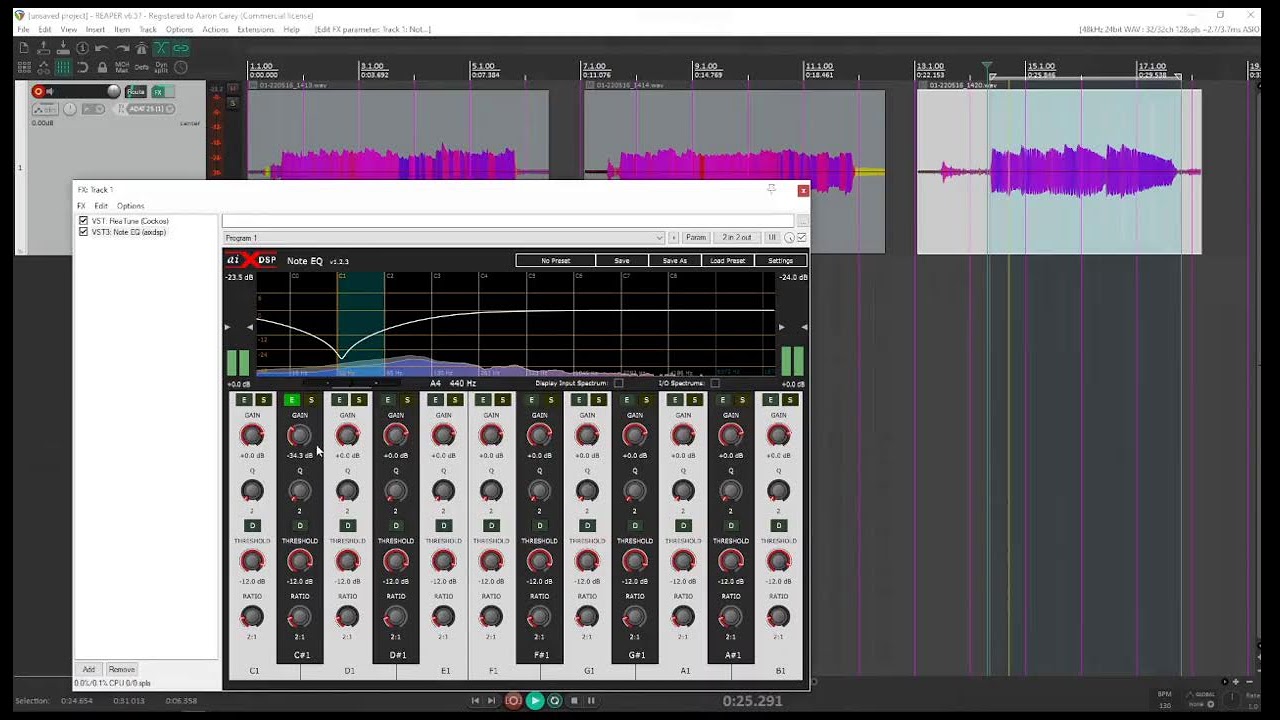Image resolution: width=1280 pixels, height=720 pixels.
Task: Toggle I/O Spectrums checkbox
Action: pyautogui.click(x=715, y=383)
